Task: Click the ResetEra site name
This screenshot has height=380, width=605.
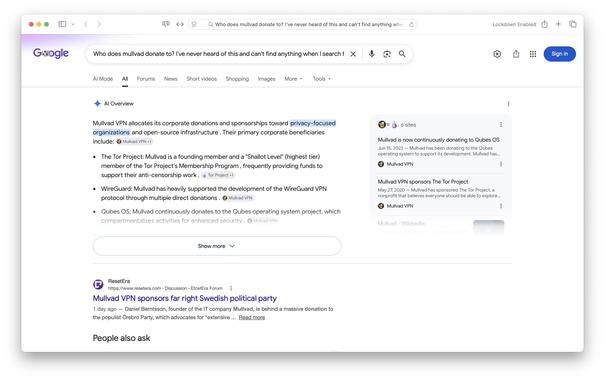Action: coord(119,281)
